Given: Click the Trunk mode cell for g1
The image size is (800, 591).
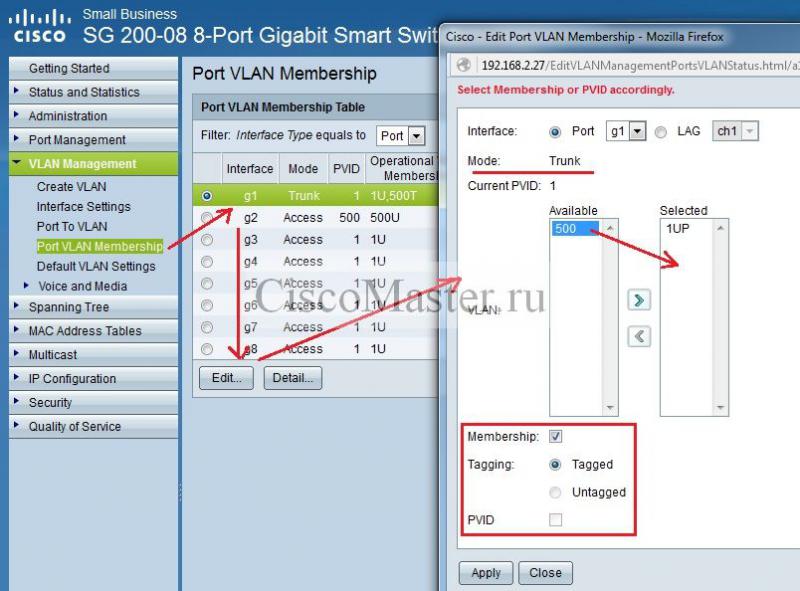Looking at the screenshot, I should coord(304,196).
